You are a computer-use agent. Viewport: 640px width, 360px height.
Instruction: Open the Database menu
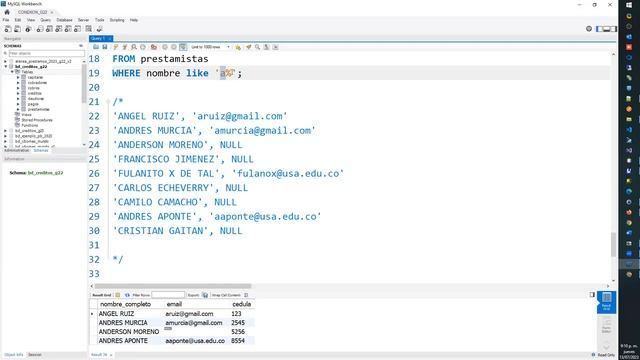coord(64,20)
